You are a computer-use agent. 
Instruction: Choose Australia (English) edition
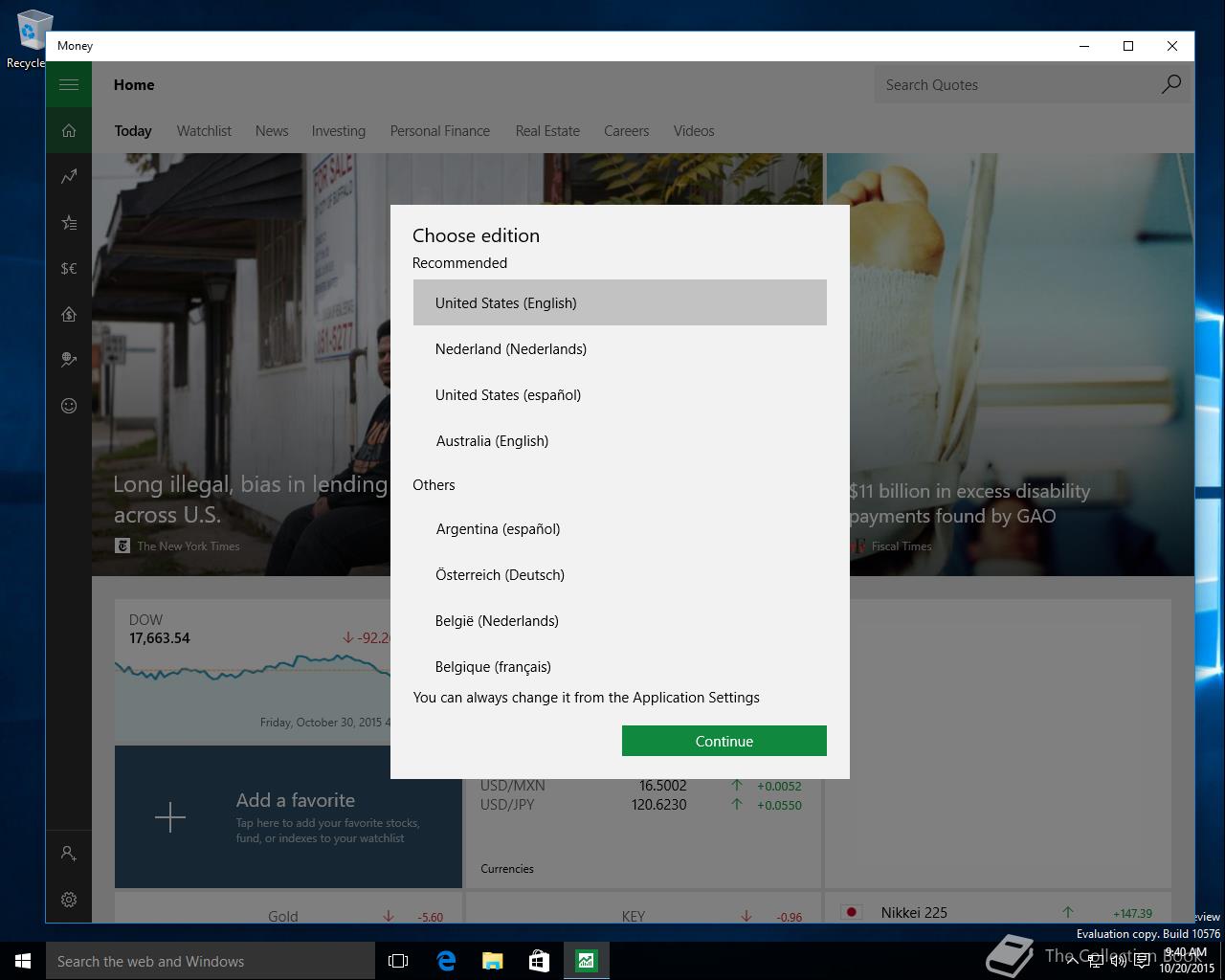pos(620,440)
